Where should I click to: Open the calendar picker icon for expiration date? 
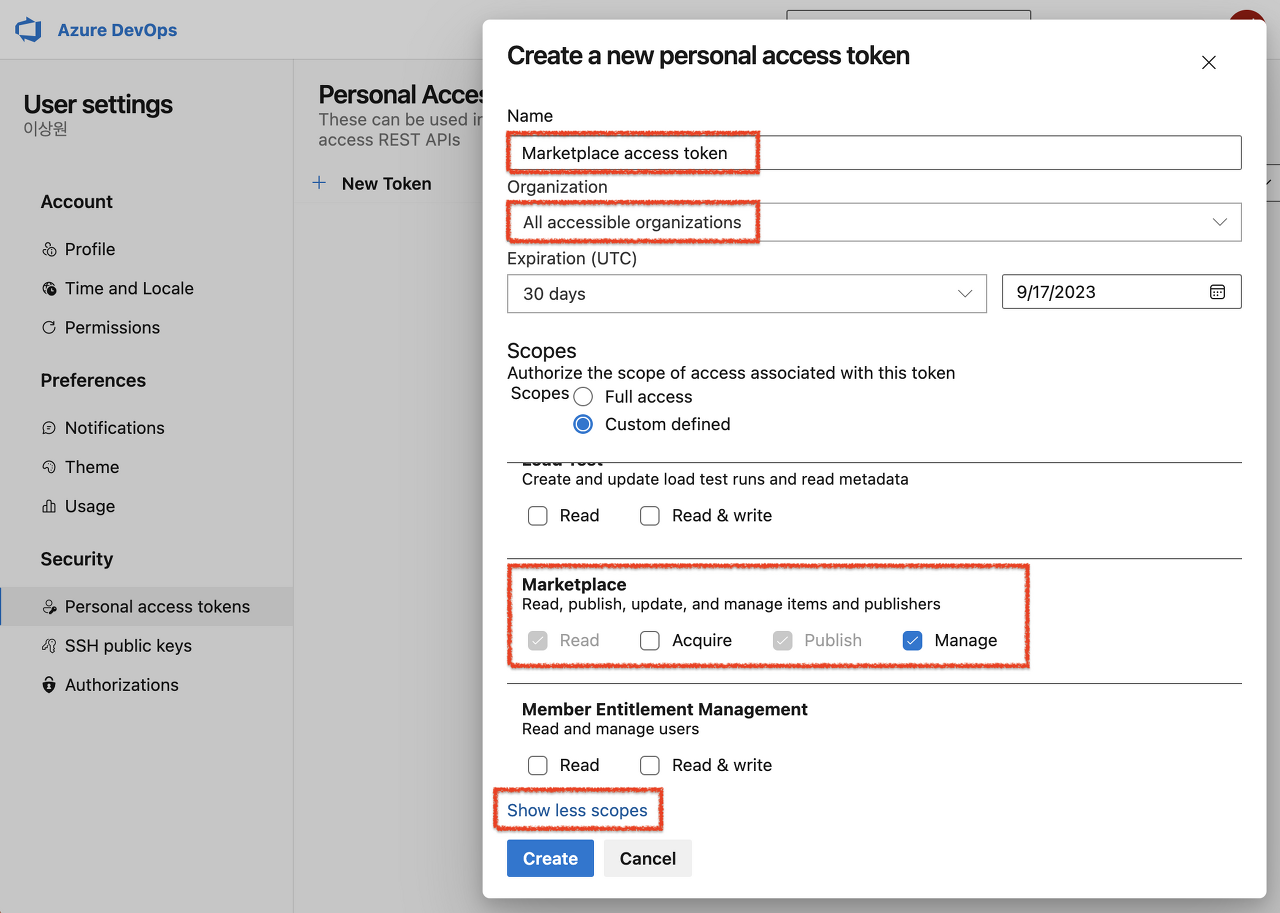(x=1217, y=292)
